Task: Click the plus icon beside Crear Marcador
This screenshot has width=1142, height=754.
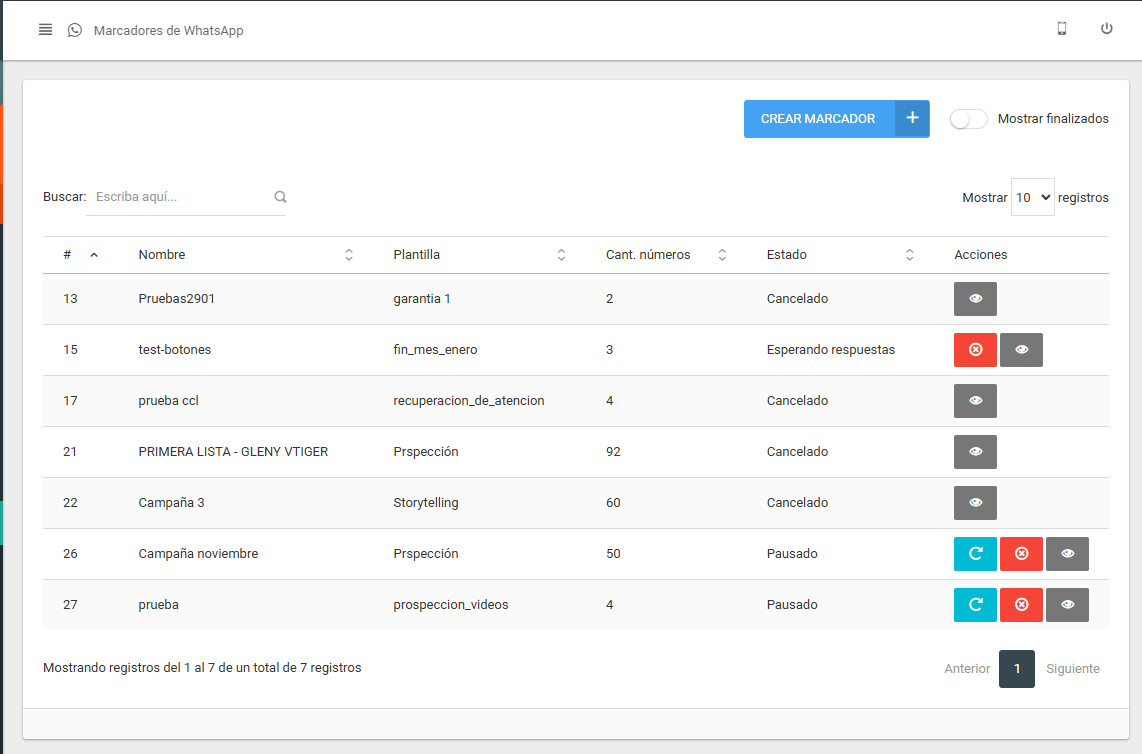Action: 911,118
